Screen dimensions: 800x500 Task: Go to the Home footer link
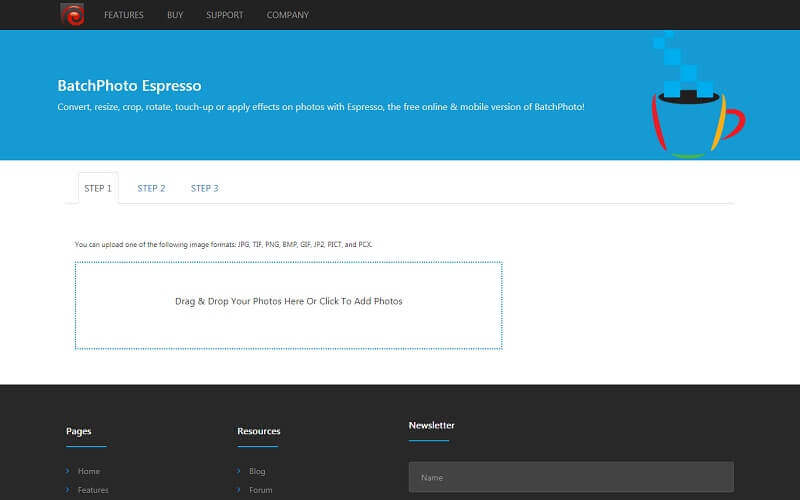[89, 471]
